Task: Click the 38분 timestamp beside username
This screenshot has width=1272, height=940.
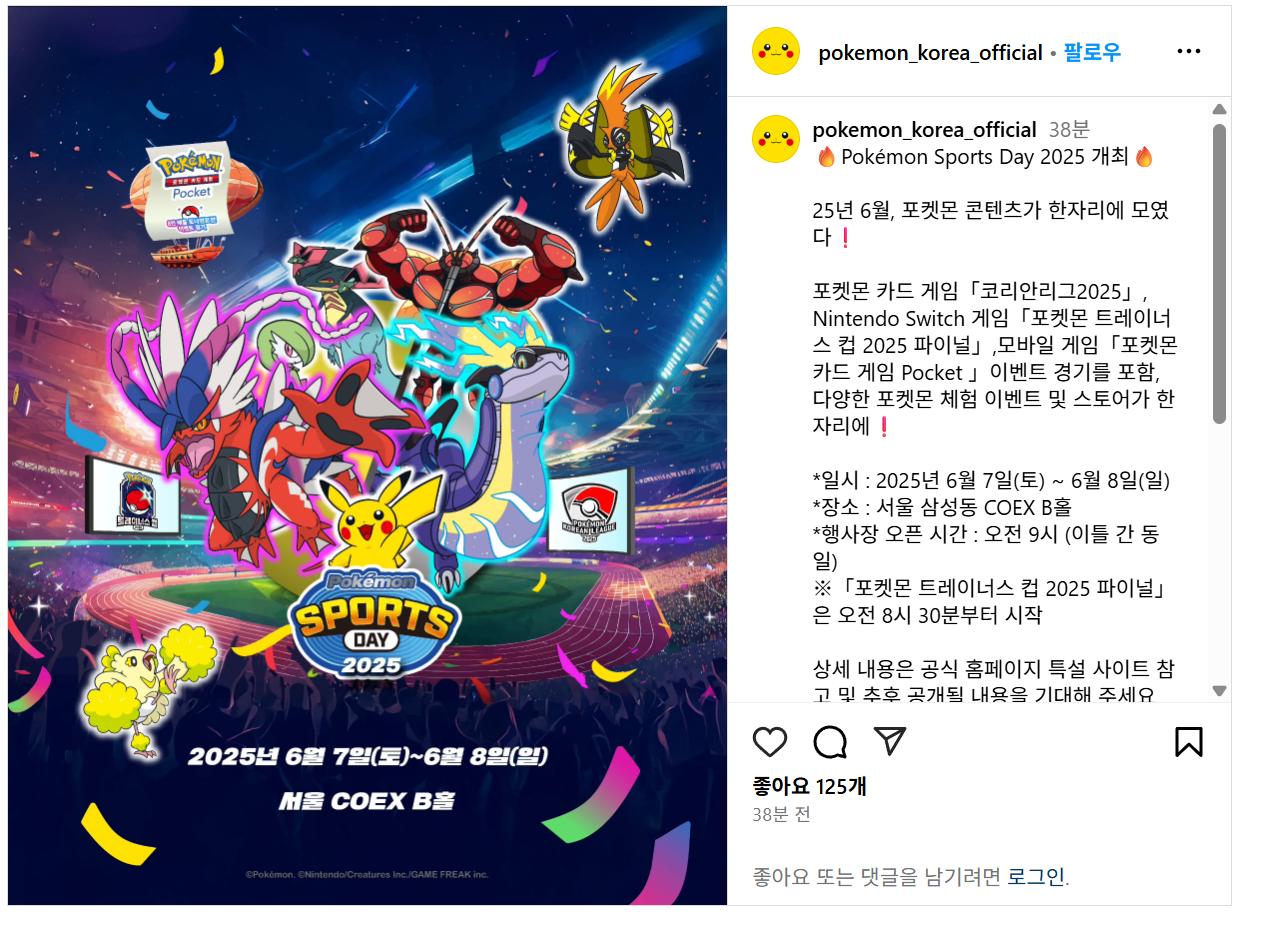Action: [1069, 130]
